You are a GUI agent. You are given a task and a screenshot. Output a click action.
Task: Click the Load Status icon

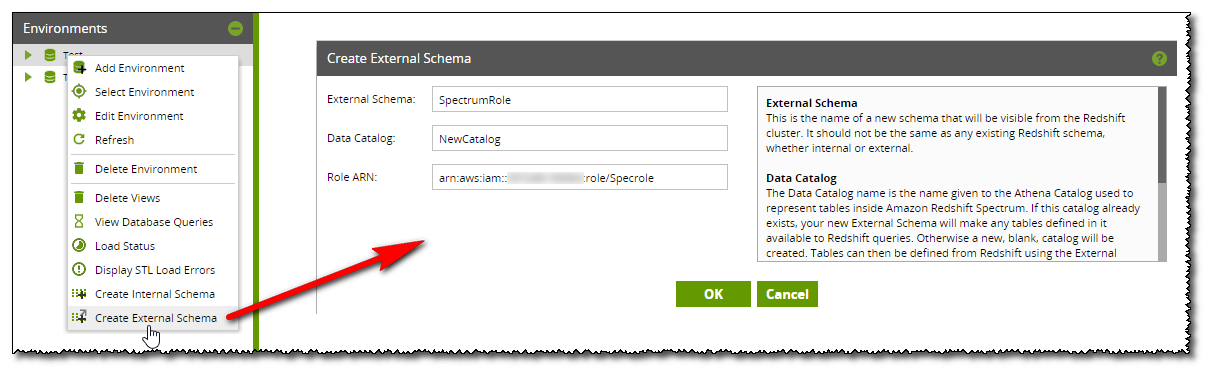point(79,246)
